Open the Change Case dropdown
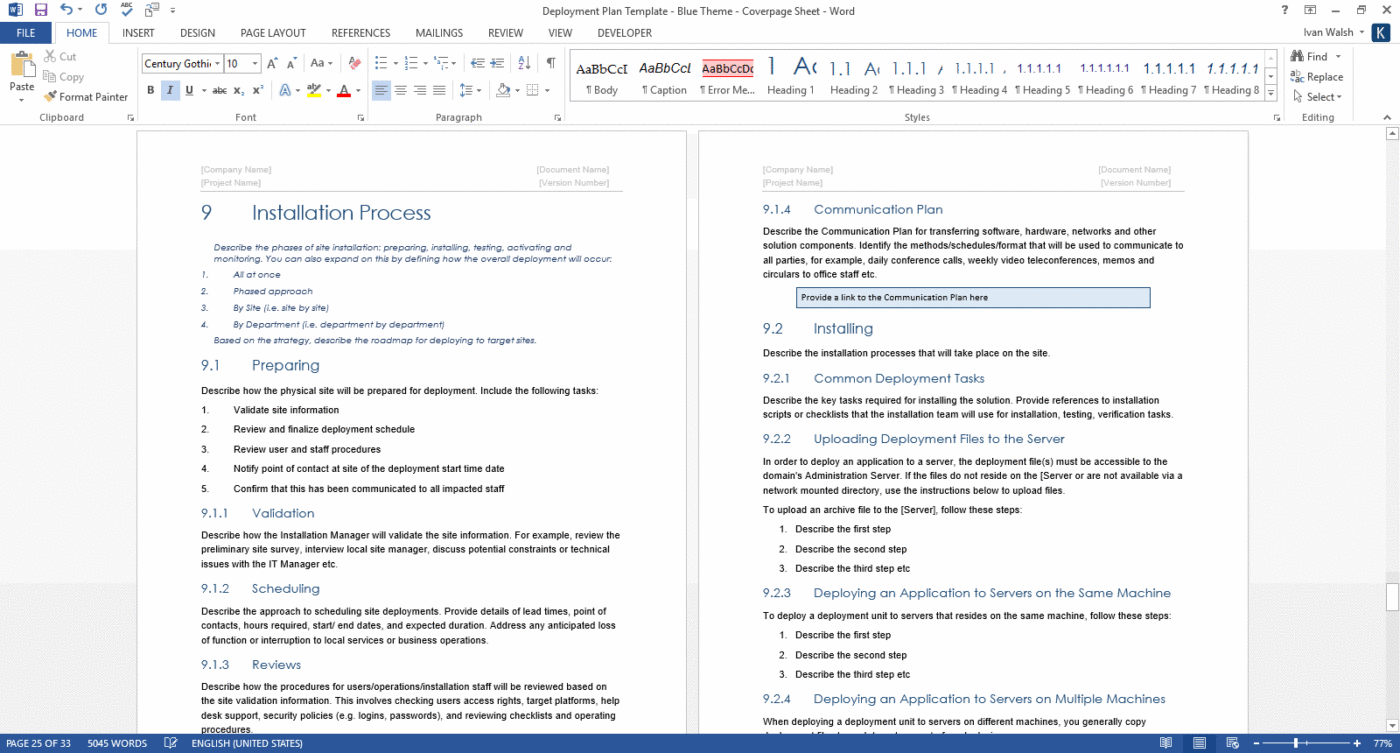Viewport: 1400px width, 753px height. click(x=318, y=62)
